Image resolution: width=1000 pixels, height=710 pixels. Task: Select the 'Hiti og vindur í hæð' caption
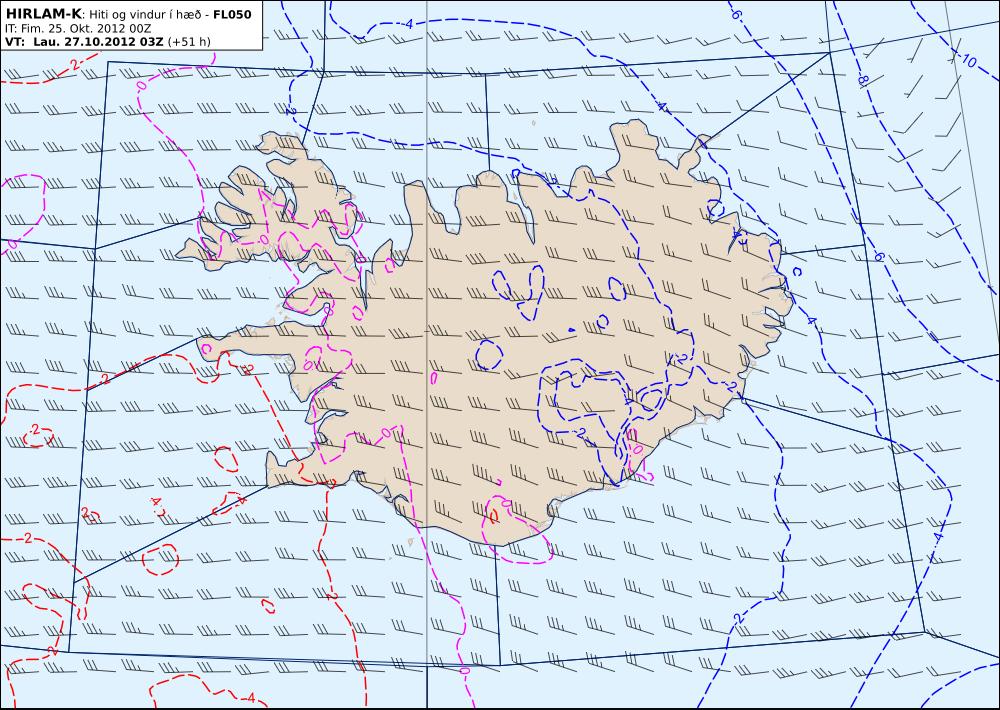pyautogui.click(x=145, y=15)
